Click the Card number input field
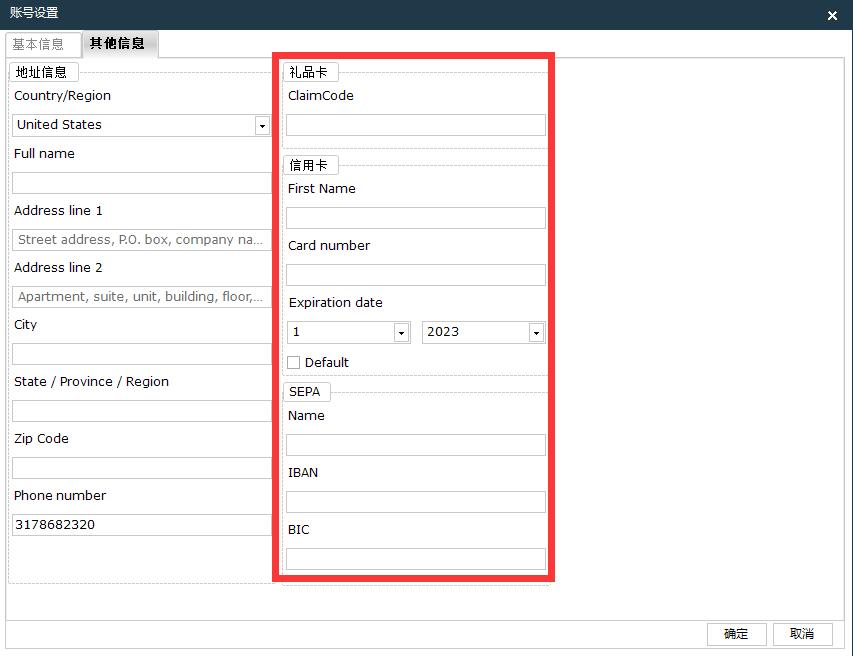The width and height of the screenshot is (853, 656). [414, 274]
